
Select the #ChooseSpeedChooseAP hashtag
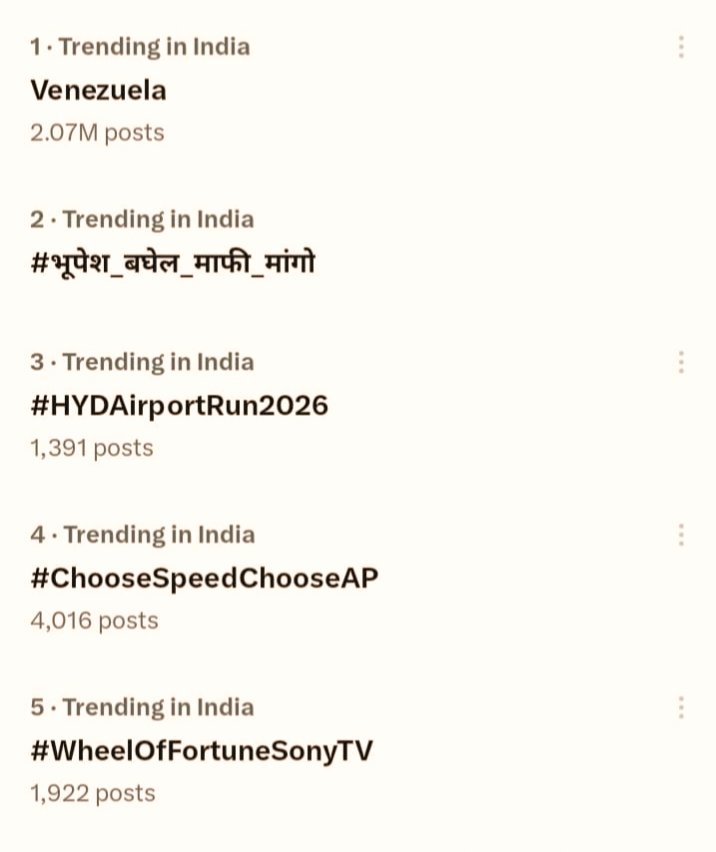(x=204, y=578)
